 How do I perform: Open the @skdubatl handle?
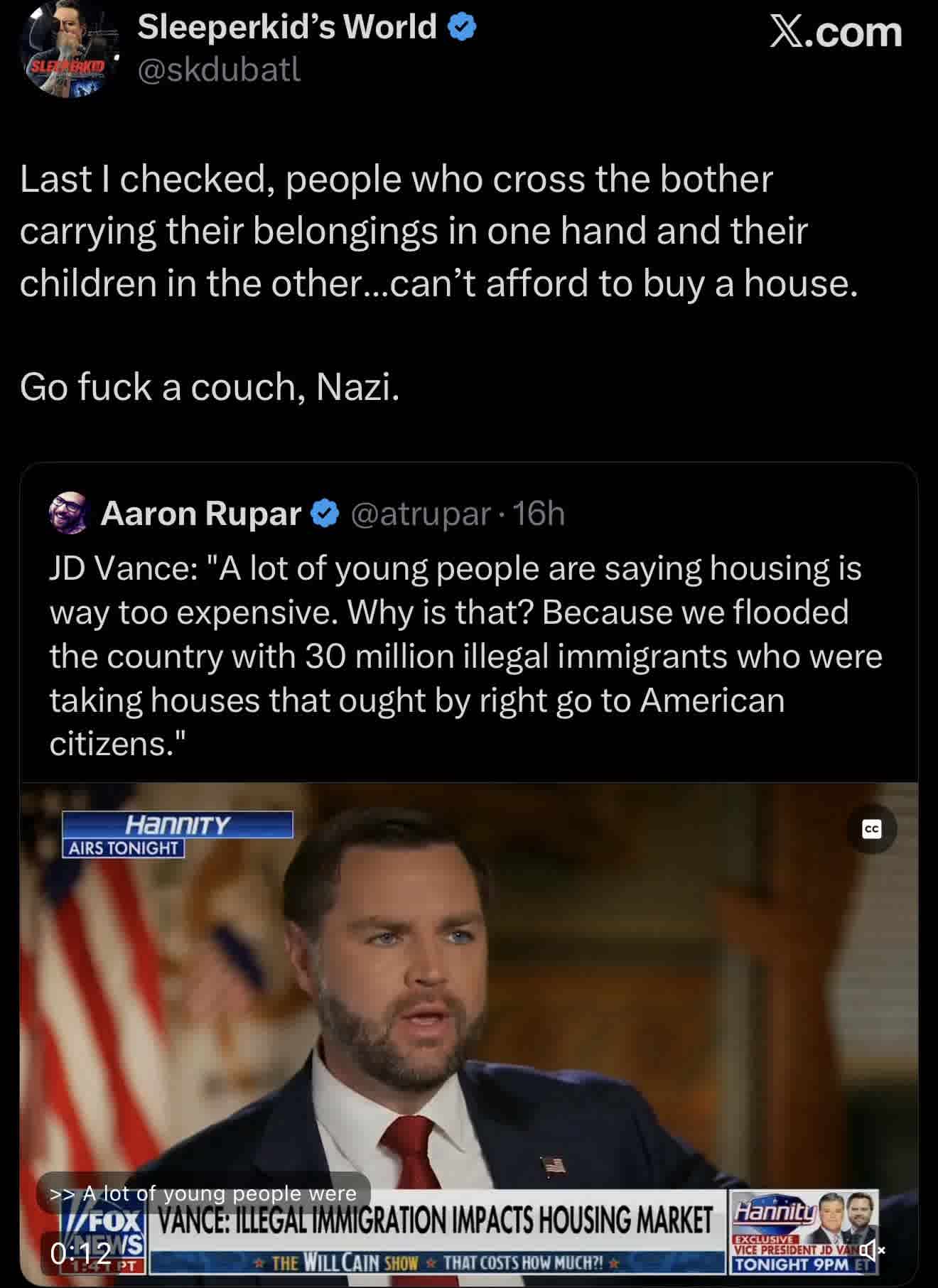[x=219, y=70]
